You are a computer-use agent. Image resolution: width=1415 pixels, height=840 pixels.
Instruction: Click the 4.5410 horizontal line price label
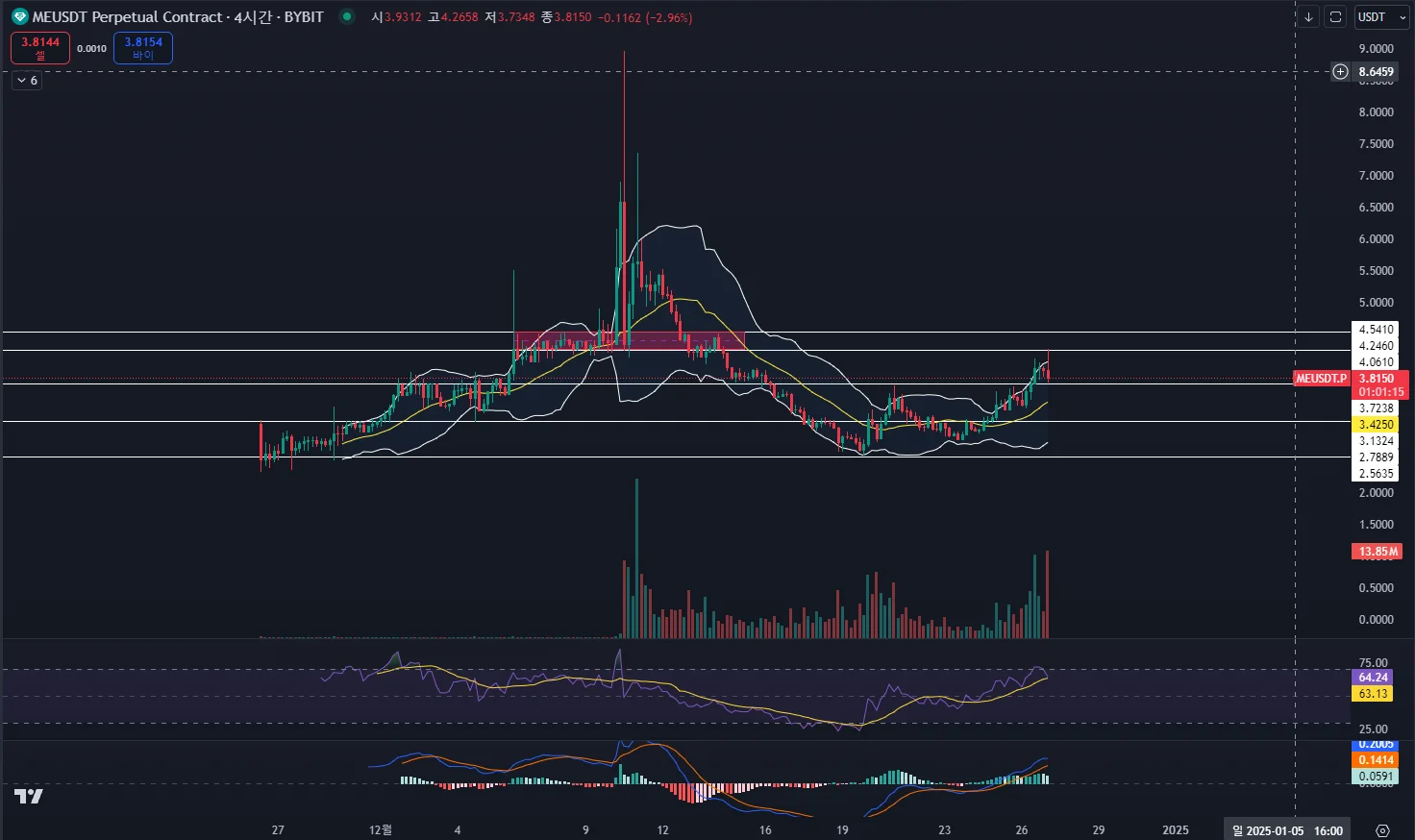[x=1376, y=330]
